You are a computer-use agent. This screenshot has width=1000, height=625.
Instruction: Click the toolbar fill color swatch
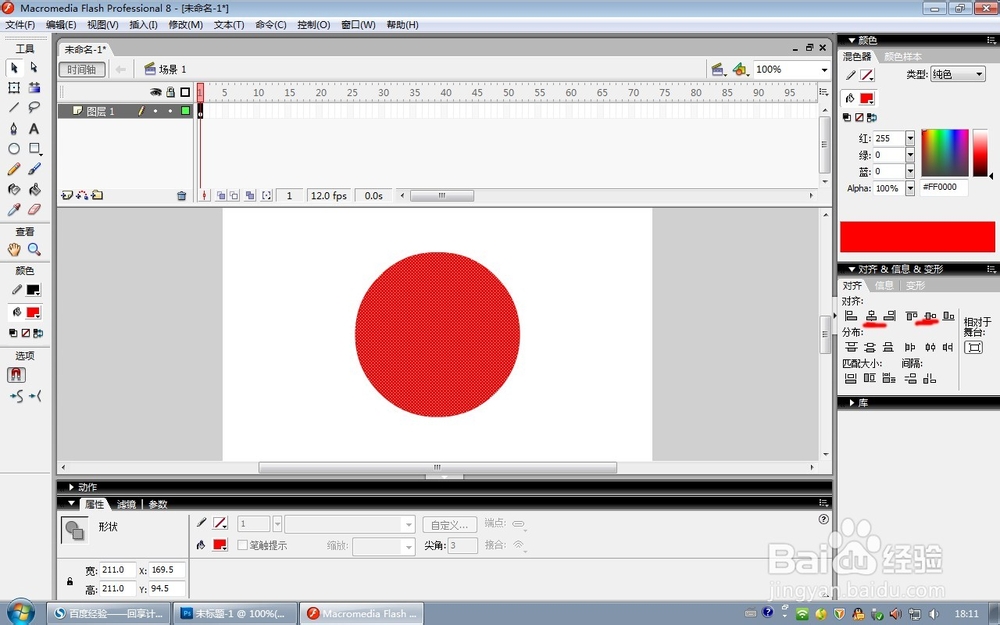tap(33, 312)
